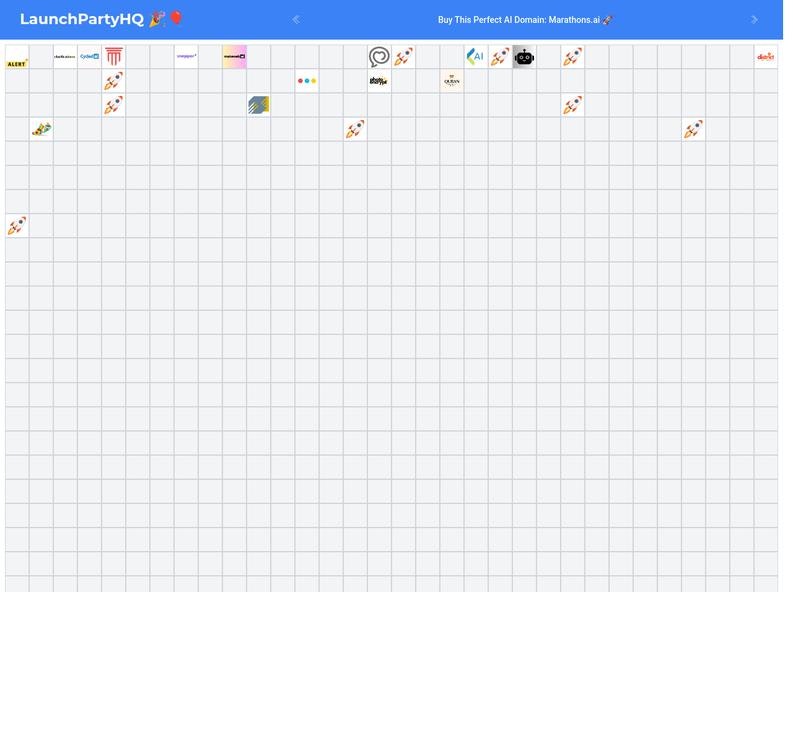Click the red text logo tile
The height and width of the screenshot is (743, 793).
pos(766,57)
